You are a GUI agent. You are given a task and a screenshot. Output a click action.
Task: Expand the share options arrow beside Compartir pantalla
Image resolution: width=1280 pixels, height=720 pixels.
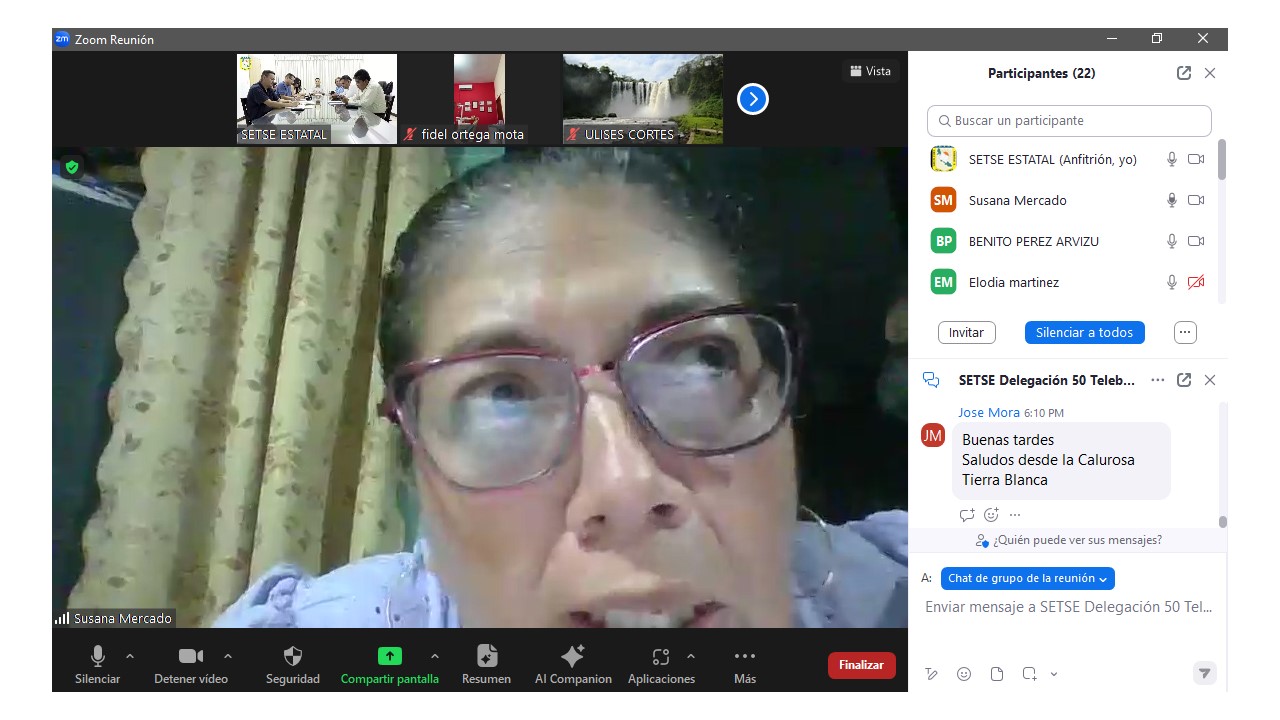point(434,656)
